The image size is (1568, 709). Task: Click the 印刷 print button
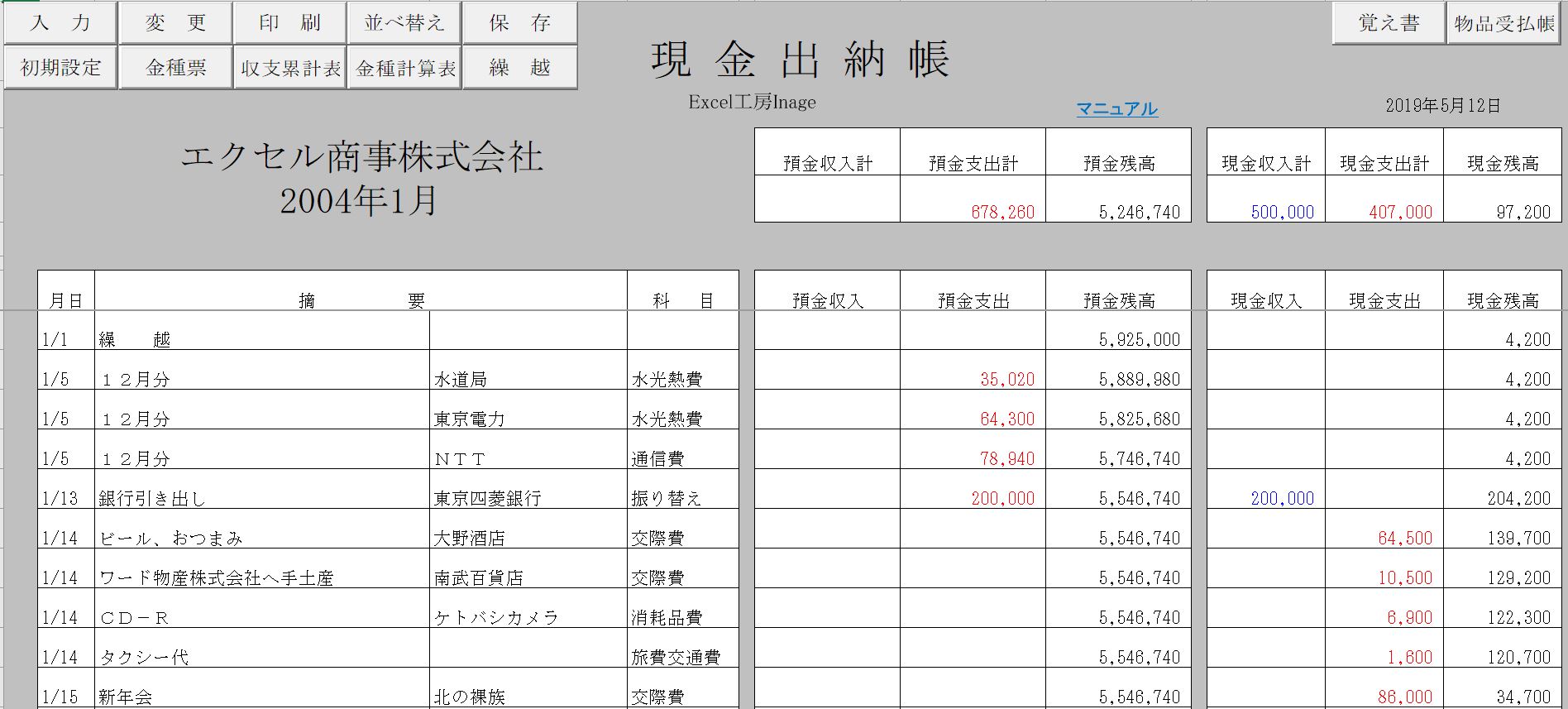[x=289, y=23]
